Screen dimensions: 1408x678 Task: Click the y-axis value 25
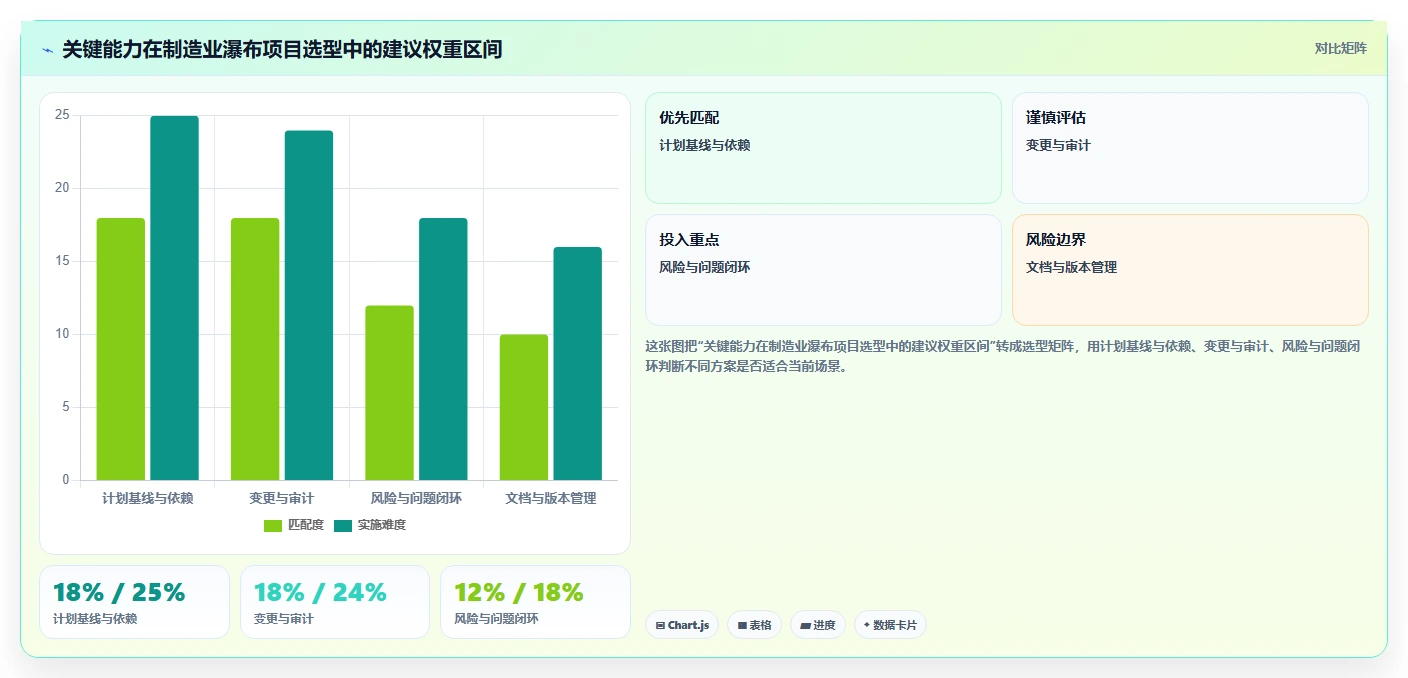click(x=62, y=115)
